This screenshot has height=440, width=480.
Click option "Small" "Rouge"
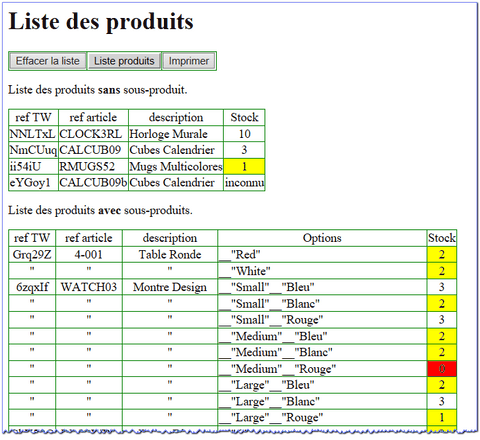coord(322,320)
